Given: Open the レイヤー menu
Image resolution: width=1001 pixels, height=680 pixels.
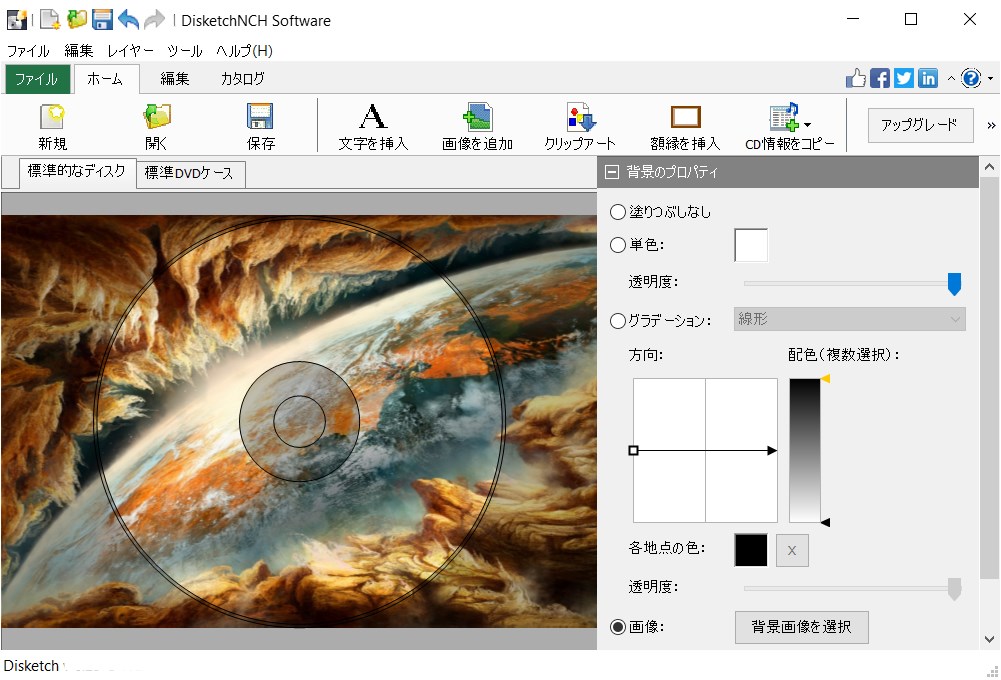Looking at the screenshot, I should [x=130, y=50].
